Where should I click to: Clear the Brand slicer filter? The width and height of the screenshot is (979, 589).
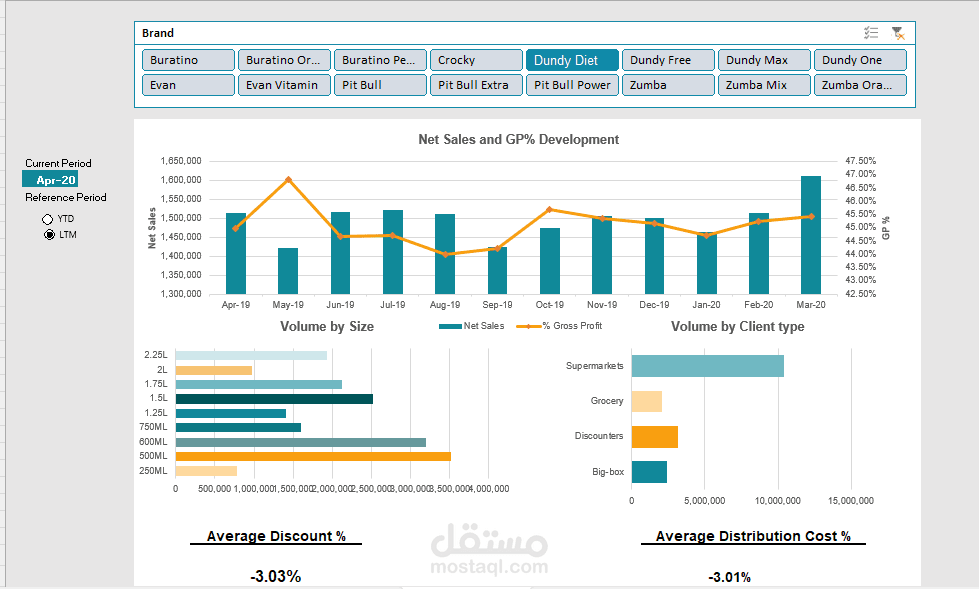tap(898, 33)
